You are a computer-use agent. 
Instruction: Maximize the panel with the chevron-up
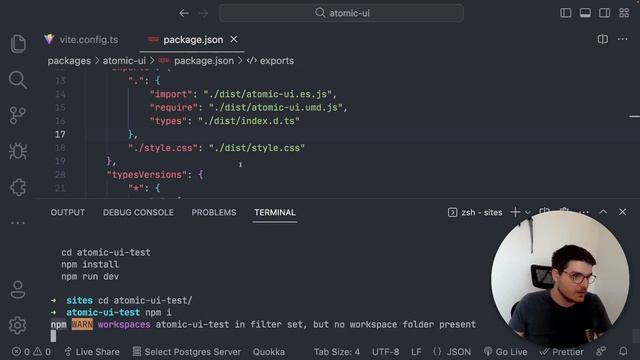click(x=603, y=212)
